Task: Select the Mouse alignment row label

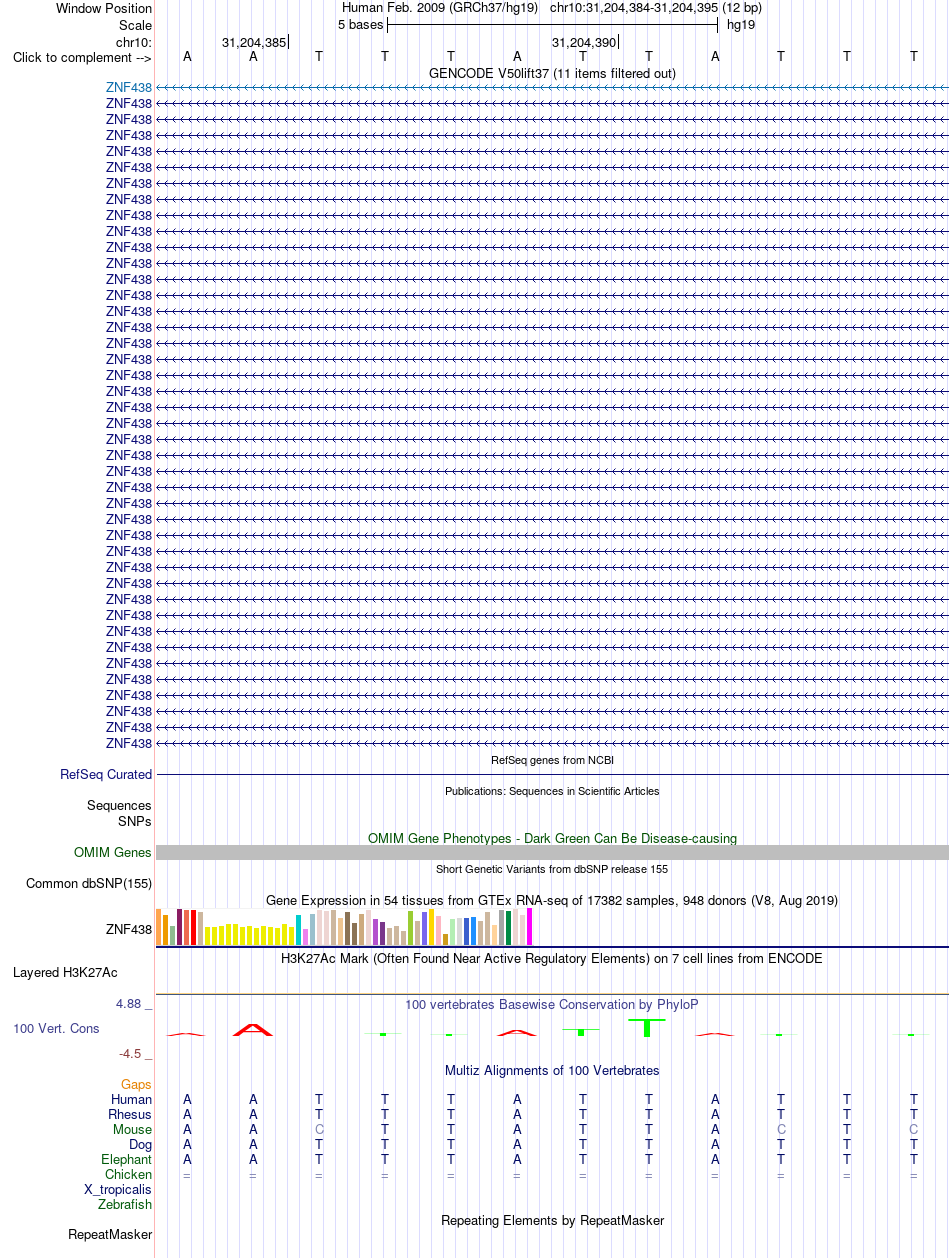Action: pos(133,1129)
